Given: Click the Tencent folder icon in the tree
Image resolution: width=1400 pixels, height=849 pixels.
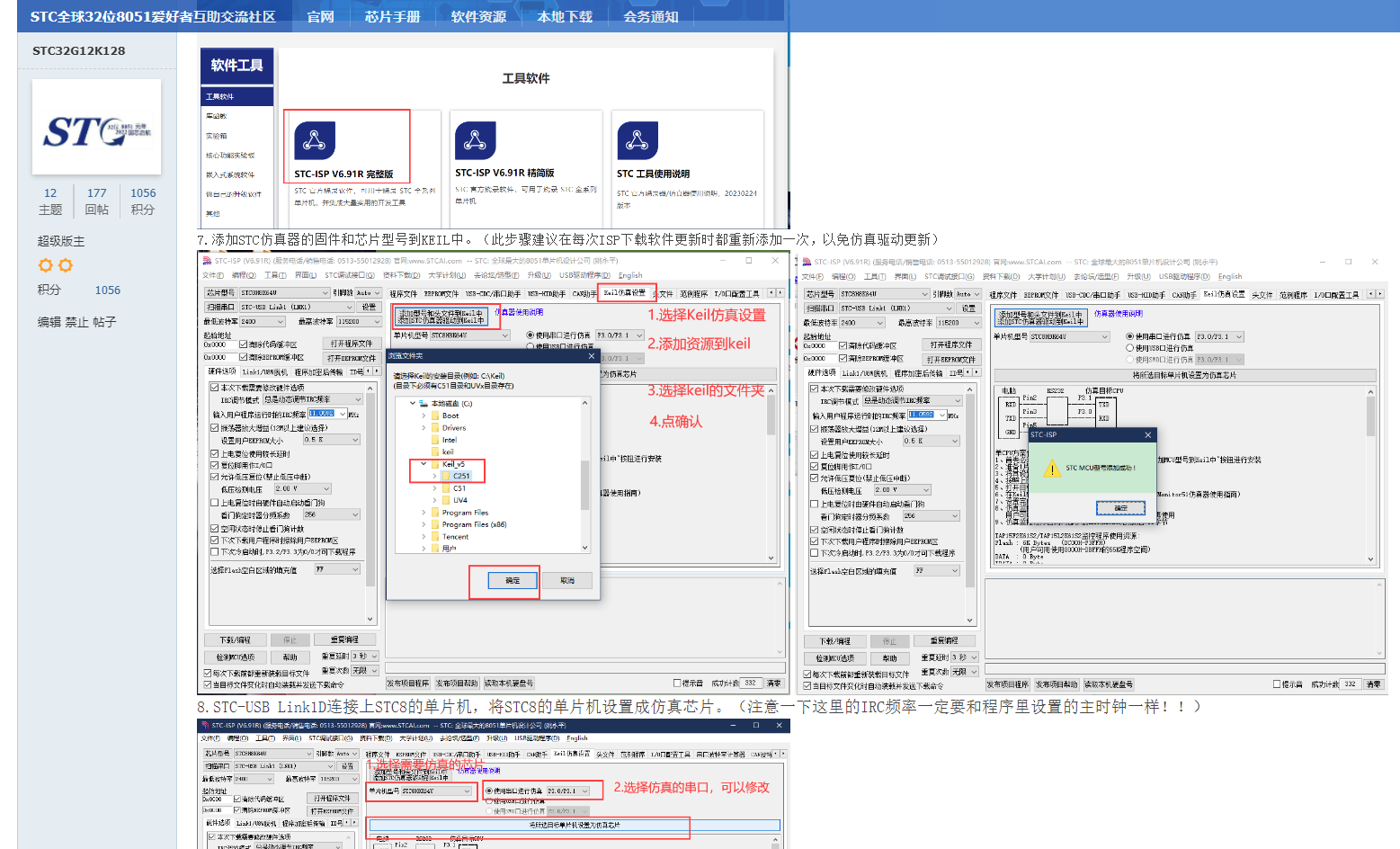Looking at the screenshot, I should point(434,536).
